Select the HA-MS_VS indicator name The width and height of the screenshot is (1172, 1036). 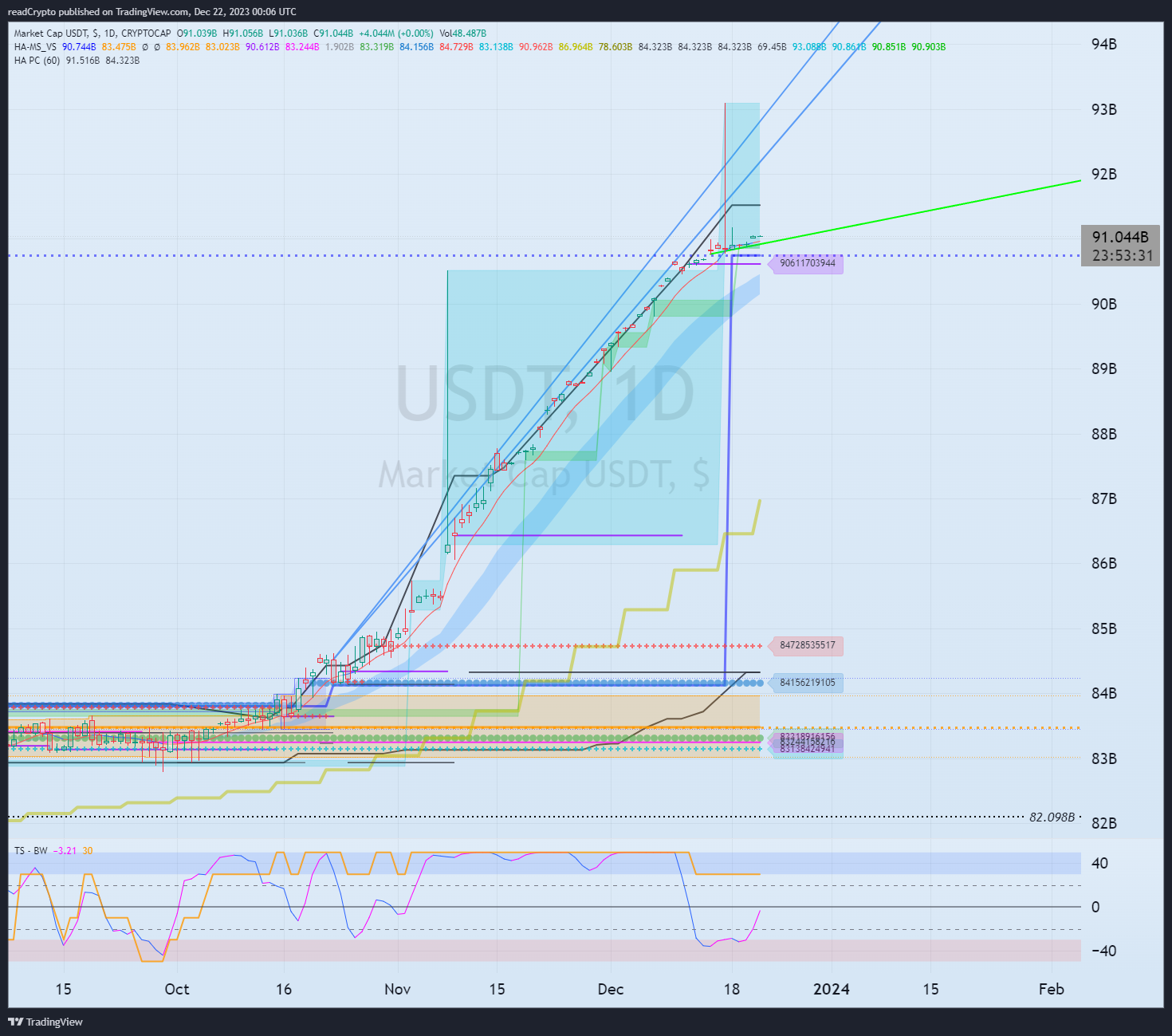(35, 47)
